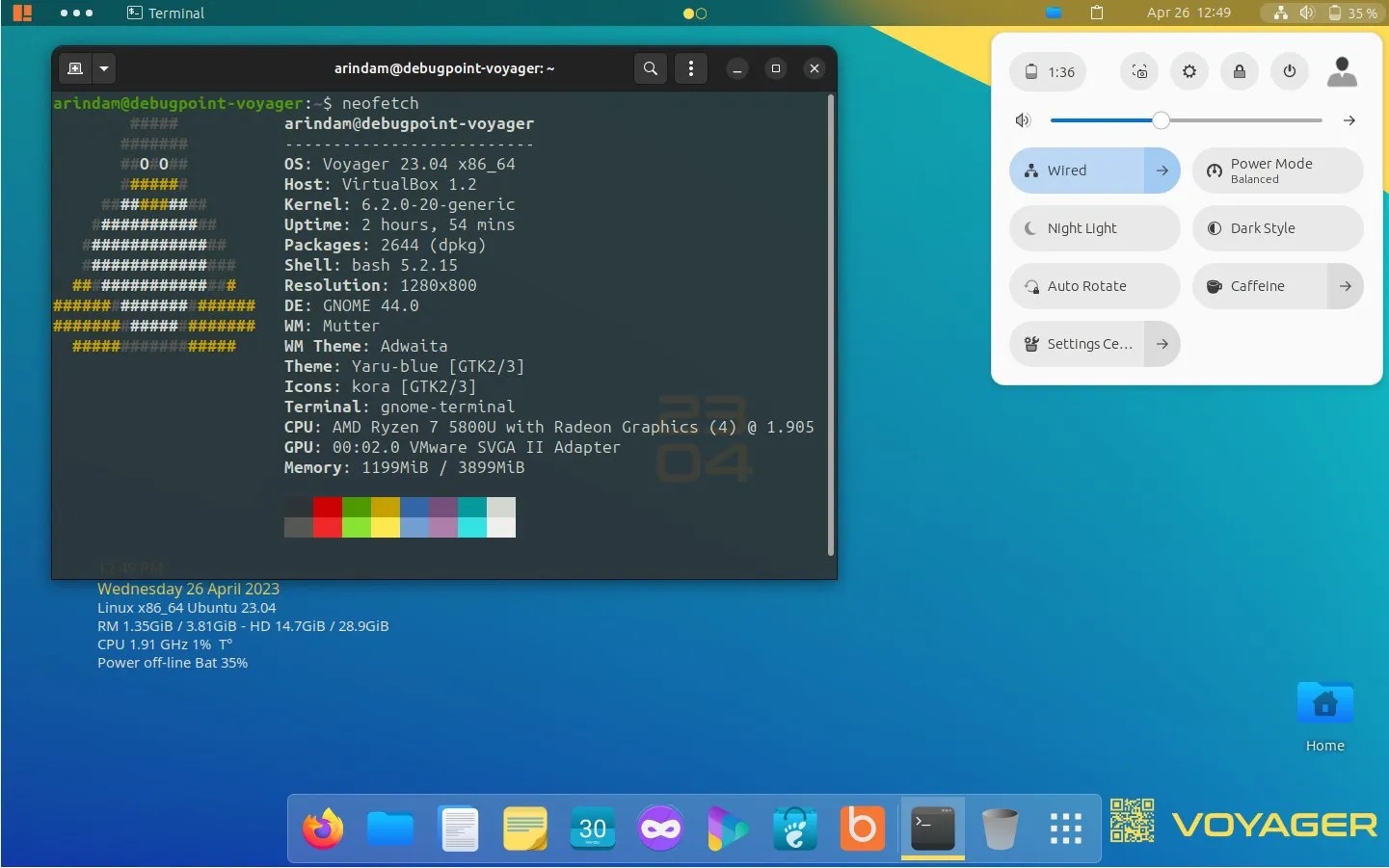
Task: Lock the screen with the padlock icon
Action: tap(1239, 71)
